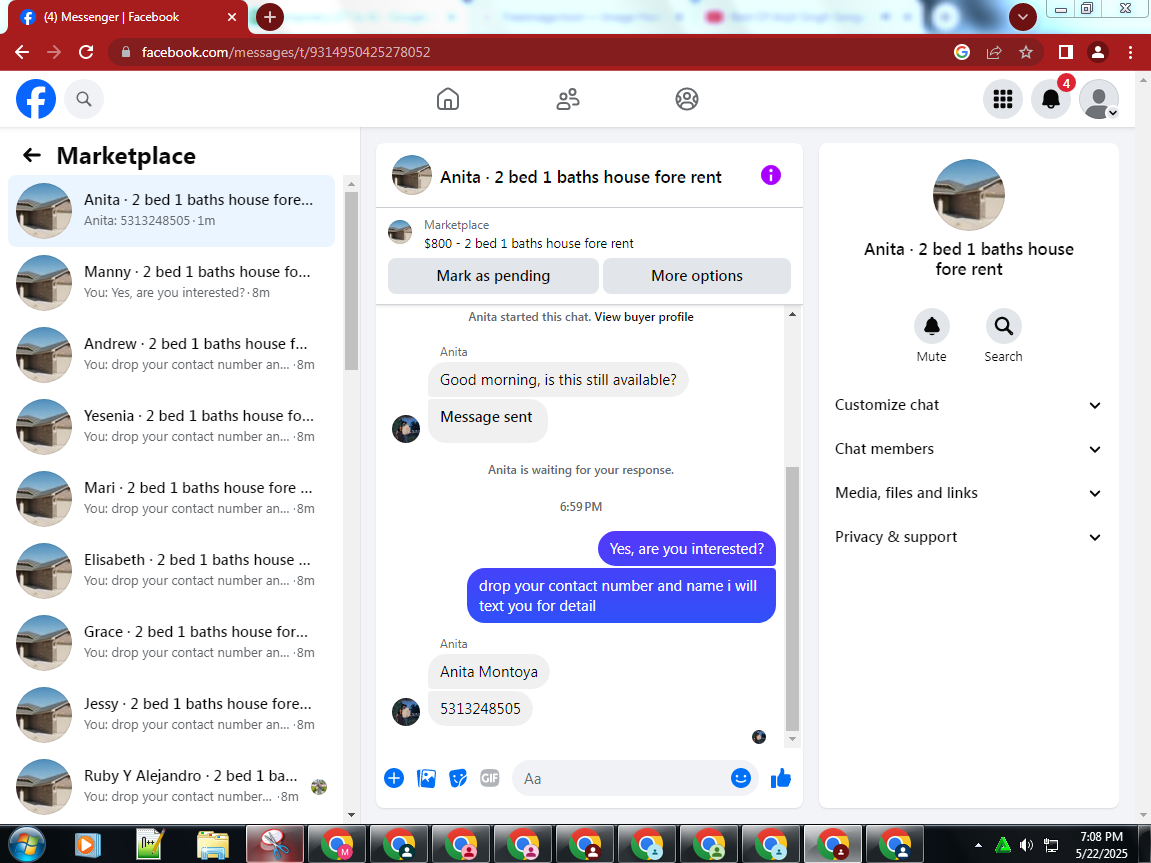The width and height of the screenshot is (1151, 863).
Task: Reload the page in browser toolbar
Action: click(x=86, y=52)
